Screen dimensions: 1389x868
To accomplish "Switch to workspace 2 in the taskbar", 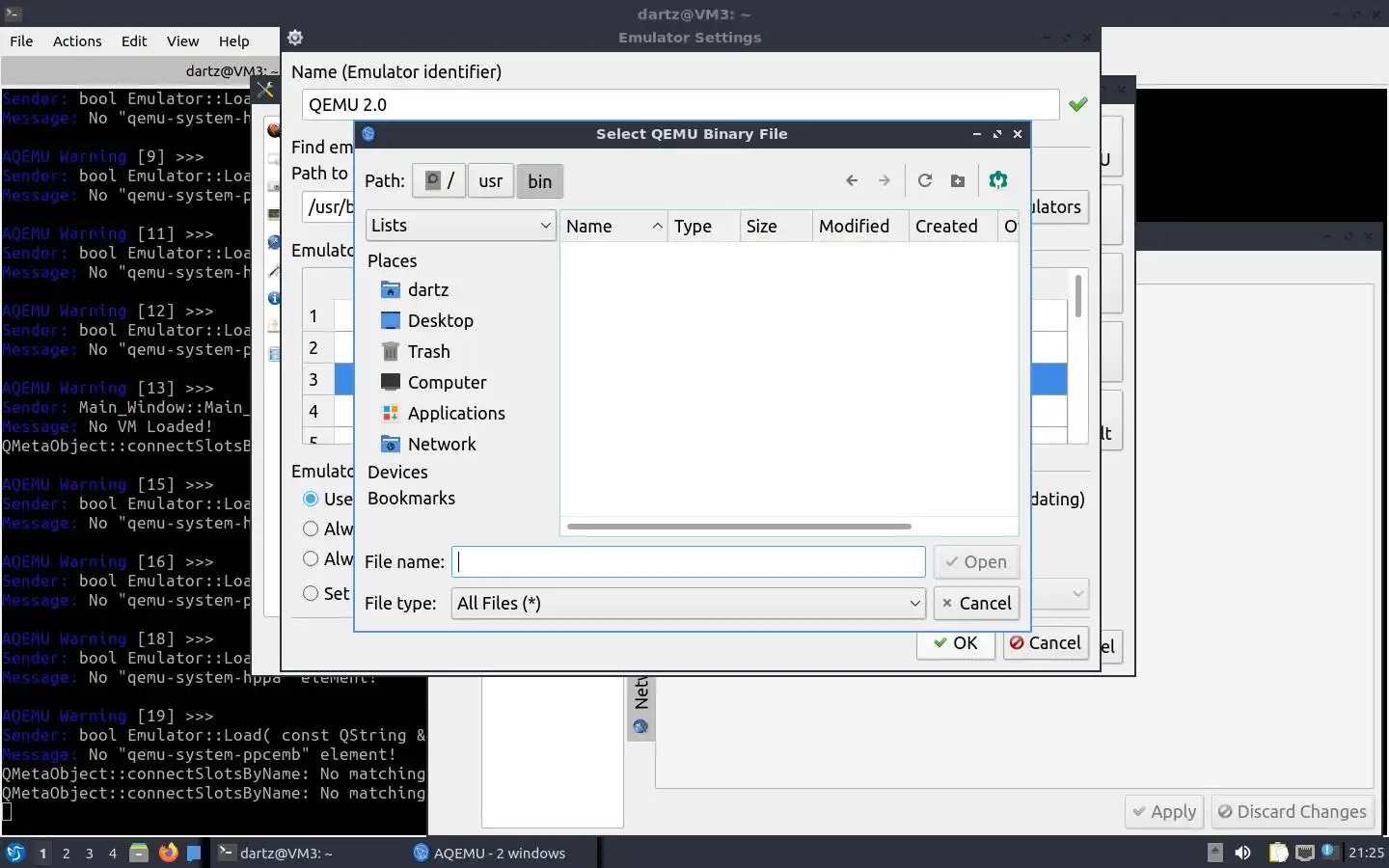I will point(66,853).
